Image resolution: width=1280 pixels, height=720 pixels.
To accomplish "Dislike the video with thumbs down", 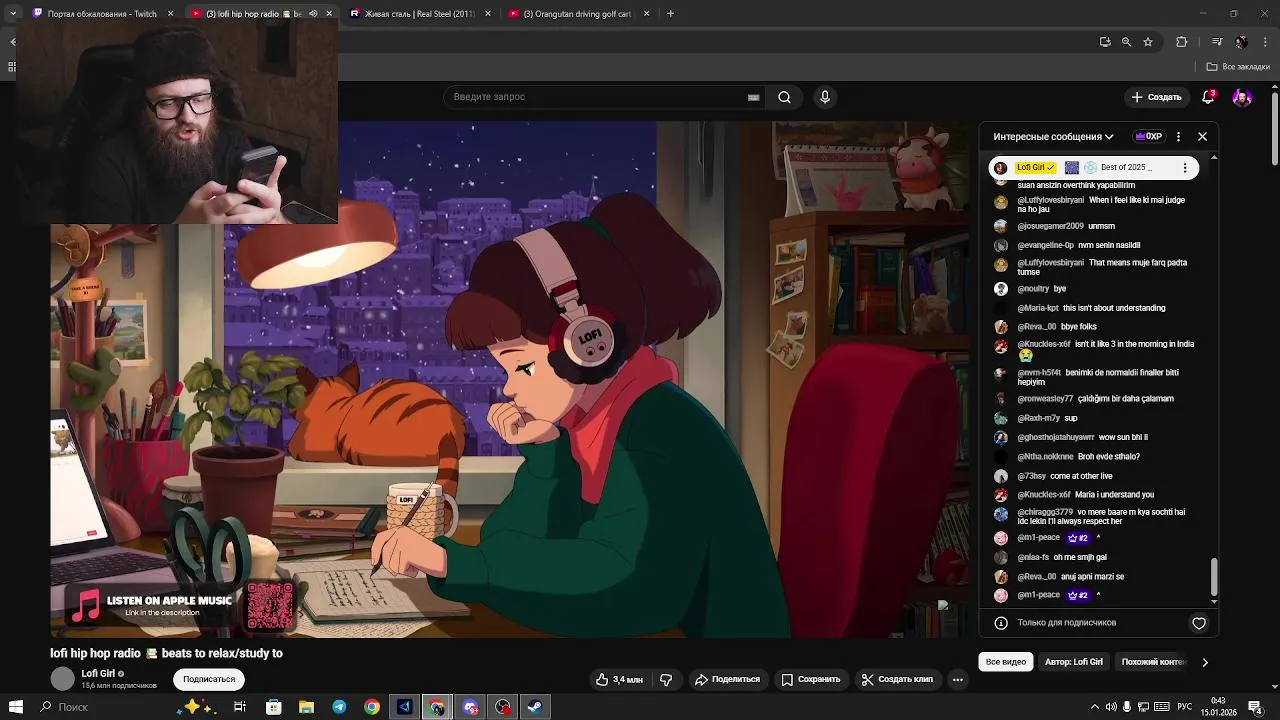I will (667, 679).
